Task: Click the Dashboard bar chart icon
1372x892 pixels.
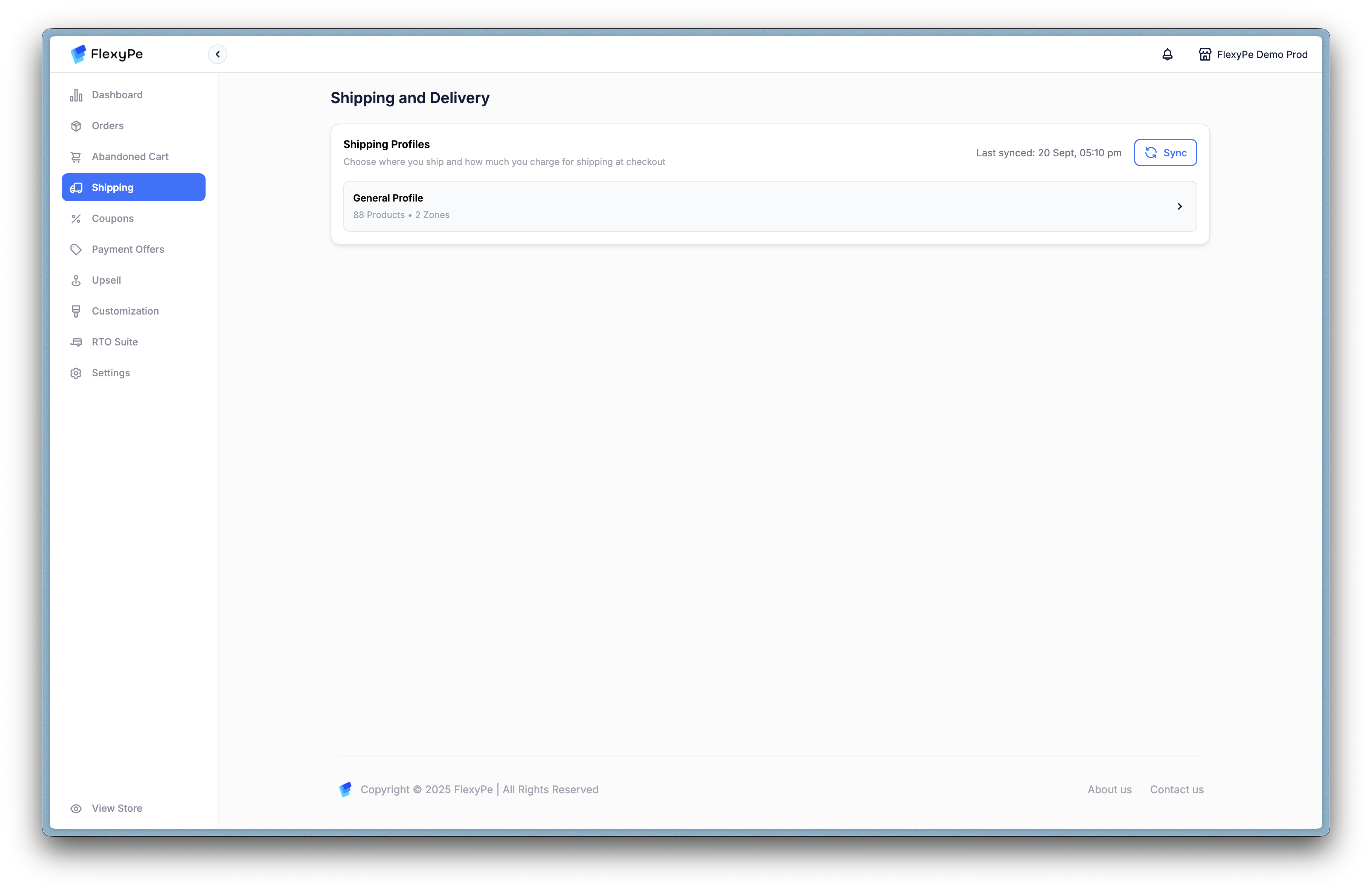Action: 76,95
